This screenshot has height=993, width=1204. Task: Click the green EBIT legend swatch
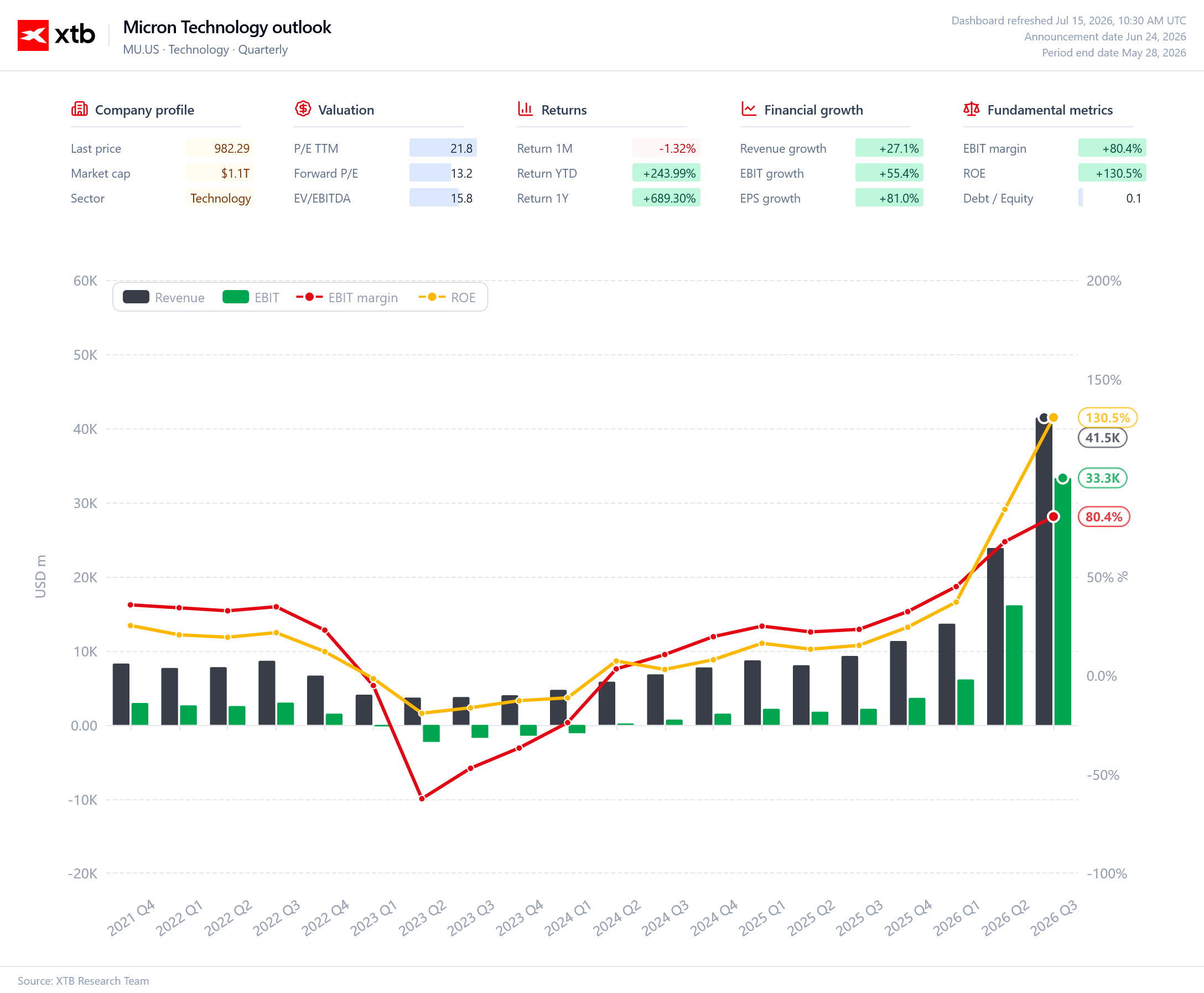point(236,297)
